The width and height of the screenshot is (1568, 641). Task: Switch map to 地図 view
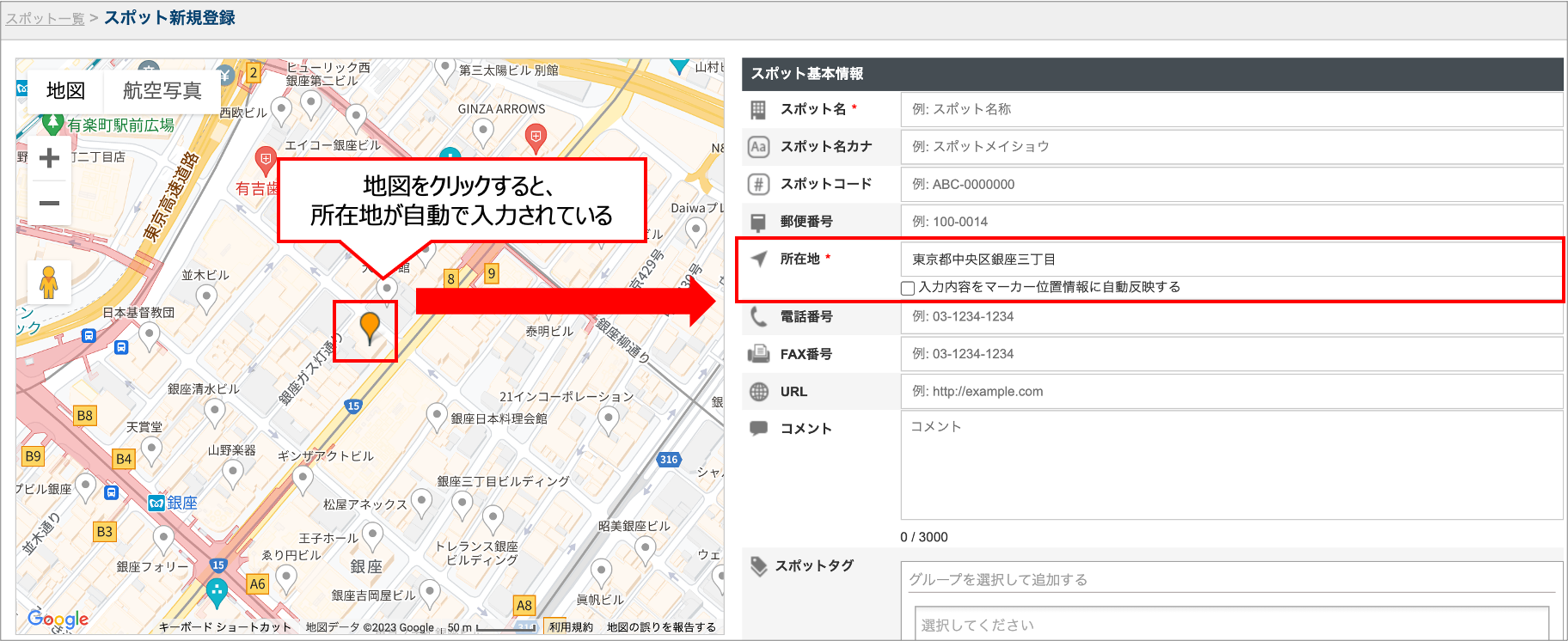(65, 91)
